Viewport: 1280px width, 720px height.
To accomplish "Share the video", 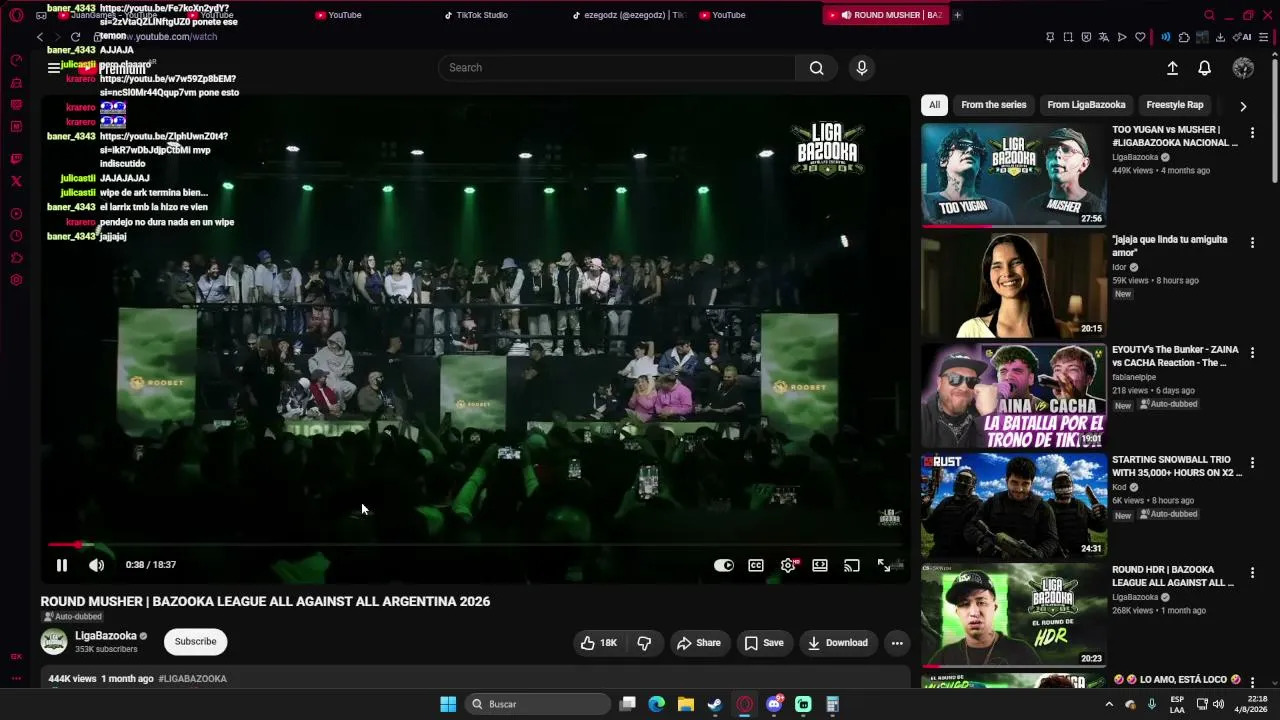I will click(x=698, y=643).
